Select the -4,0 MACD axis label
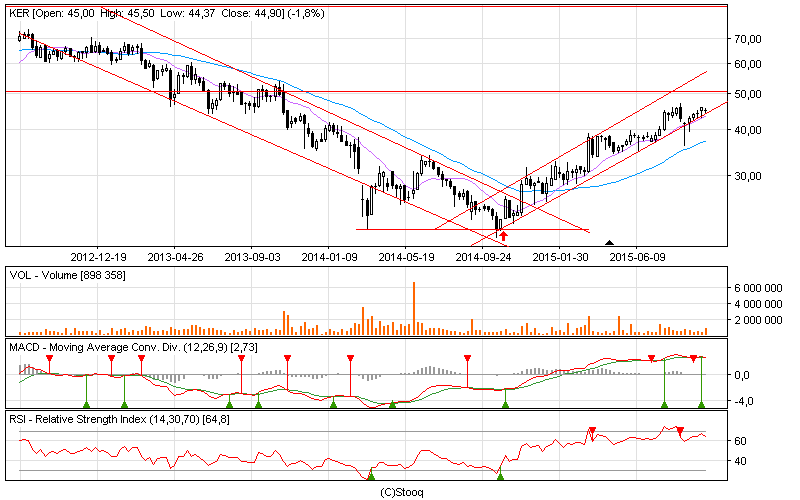This screenshot has height=500, width=800. pos(742,402)
